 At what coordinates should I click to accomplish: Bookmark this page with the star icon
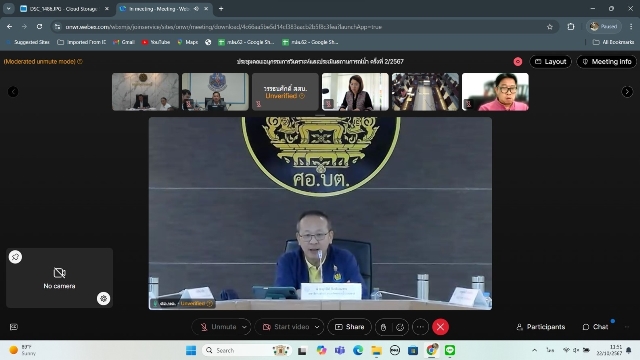550,27
